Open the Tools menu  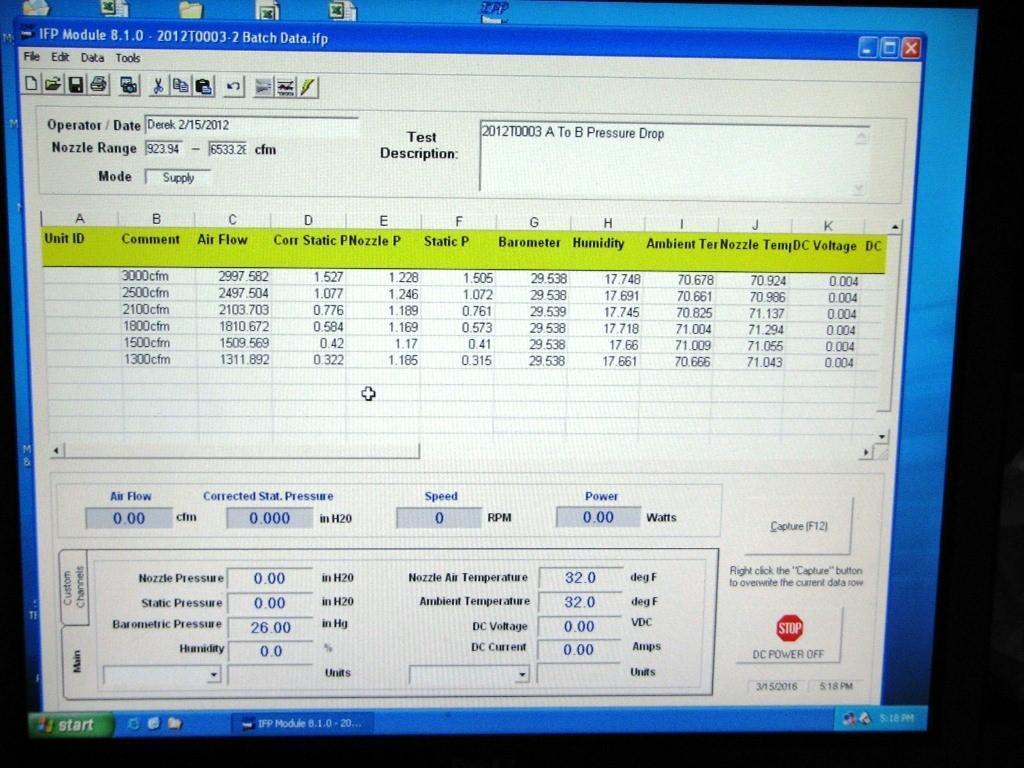click(x=128, y=58)
